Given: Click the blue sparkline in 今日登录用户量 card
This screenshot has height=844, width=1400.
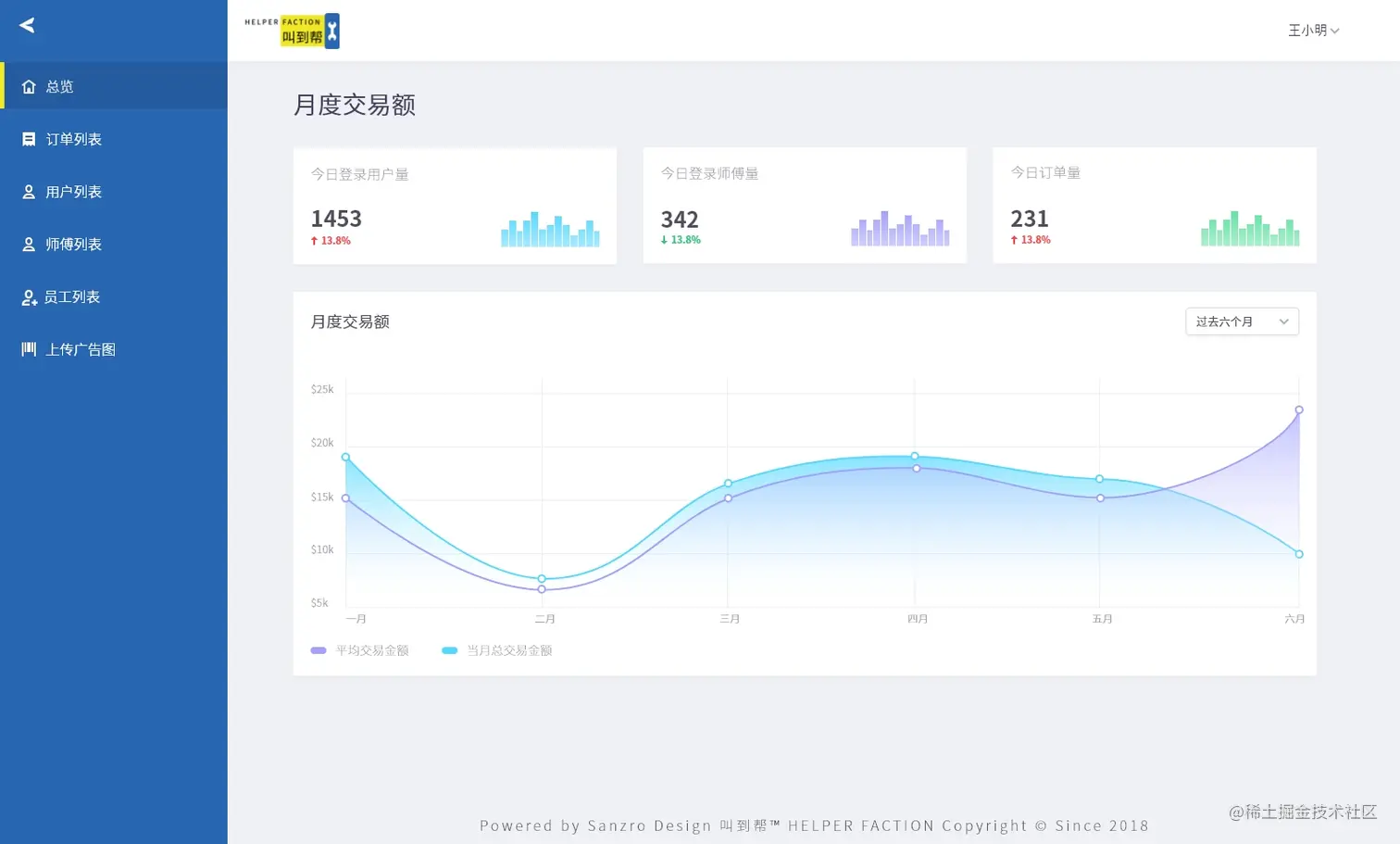Looking at the screenshot, I should 550,230.
